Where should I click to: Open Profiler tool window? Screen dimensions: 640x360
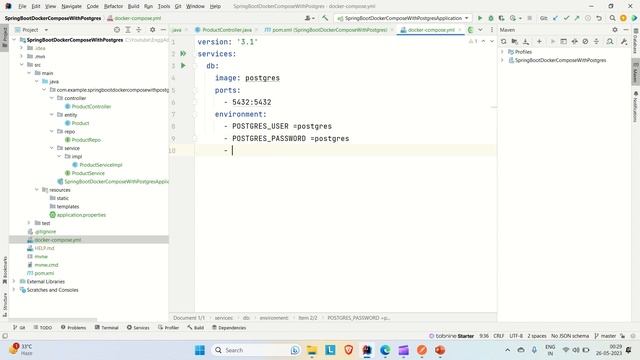(x=168, y=327)
